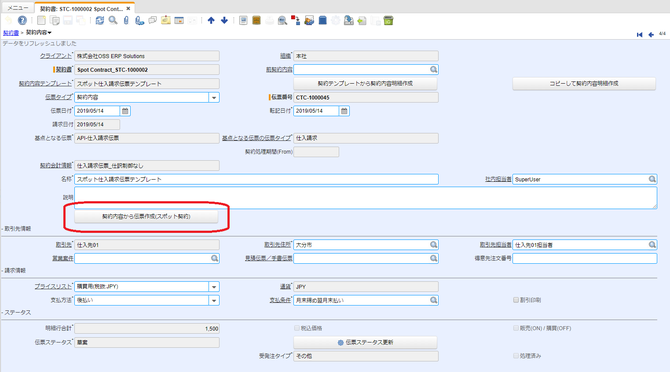The image size is (670, 372).
Task: Go to the previous record arrow
Action: [651, 35]
